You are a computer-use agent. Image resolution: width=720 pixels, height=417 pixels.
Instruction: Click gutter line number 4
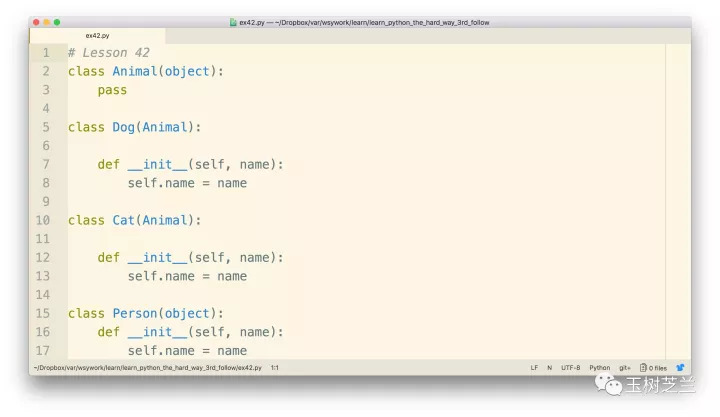coord(46,109)
